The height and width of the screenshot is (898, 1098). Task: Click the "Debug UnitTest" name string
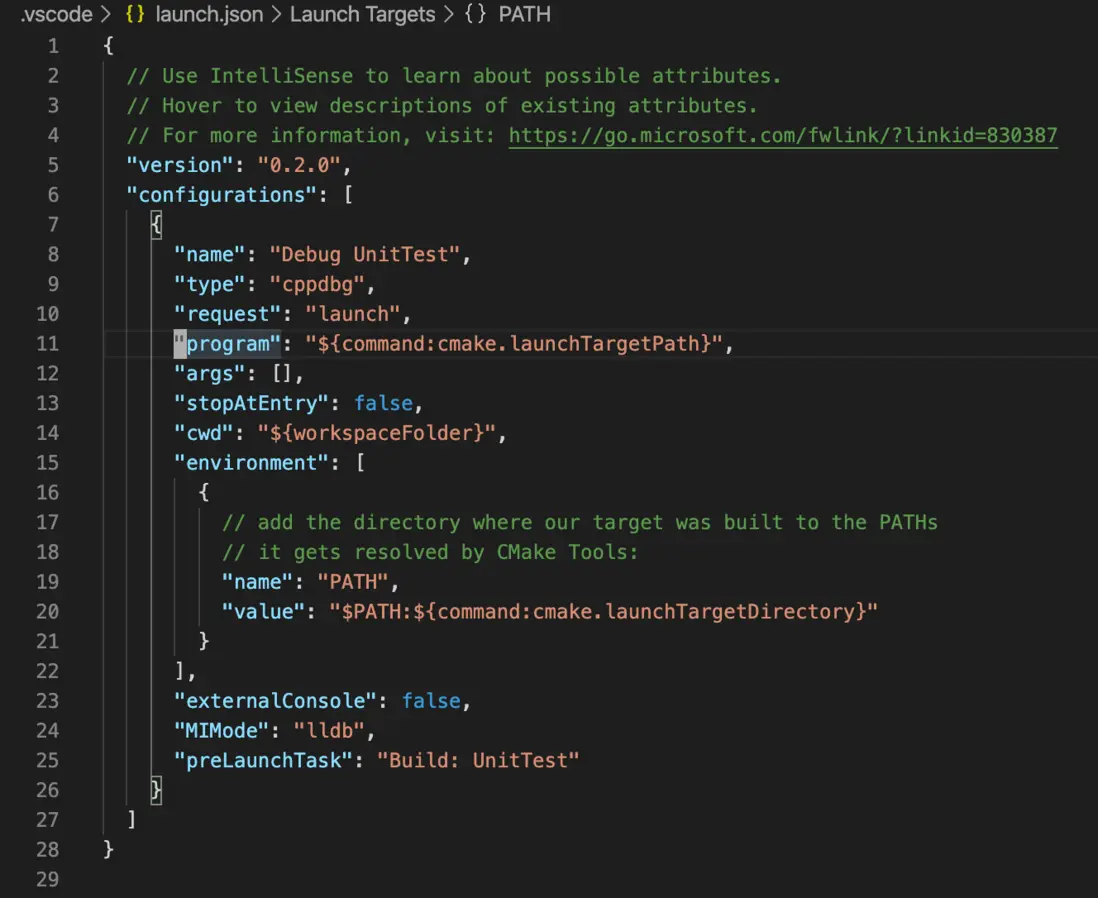(370, 254)
